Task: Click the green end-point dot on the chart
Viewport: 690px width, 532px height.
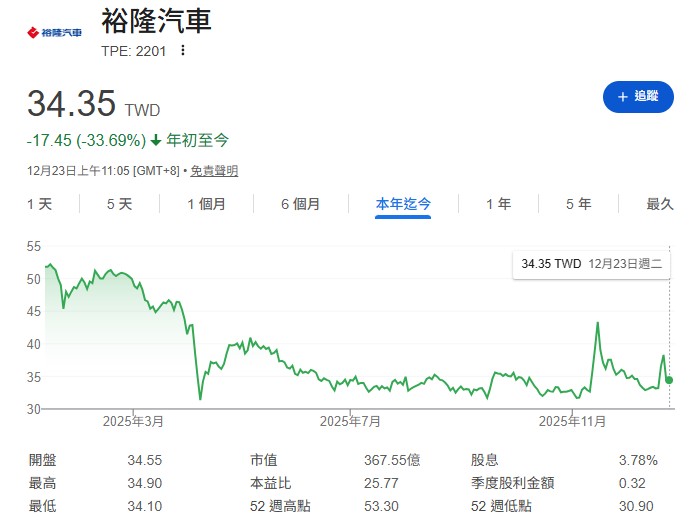Action: pyautogui.click(x=669, y=380)
